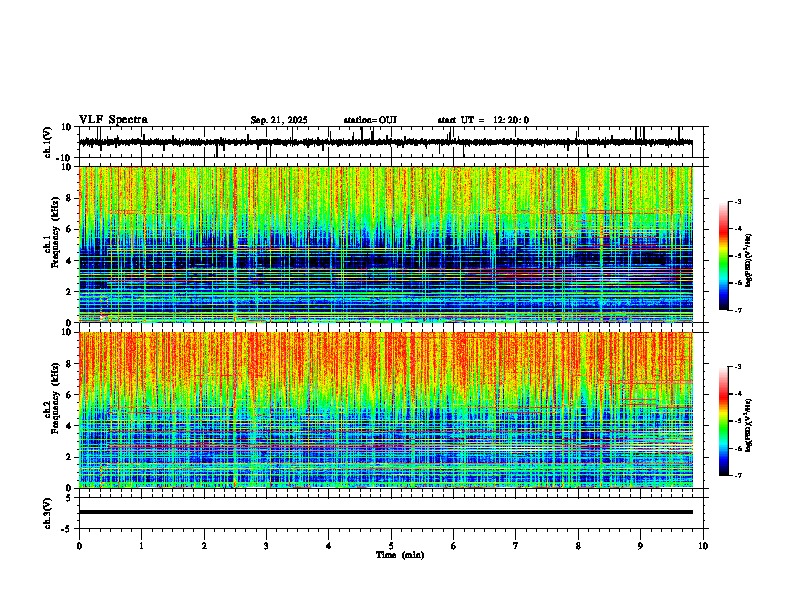Click time axis tick label "2"
The width and height of the screenshot is (792, 612).
pyautogui.click(x=204, y=546)
